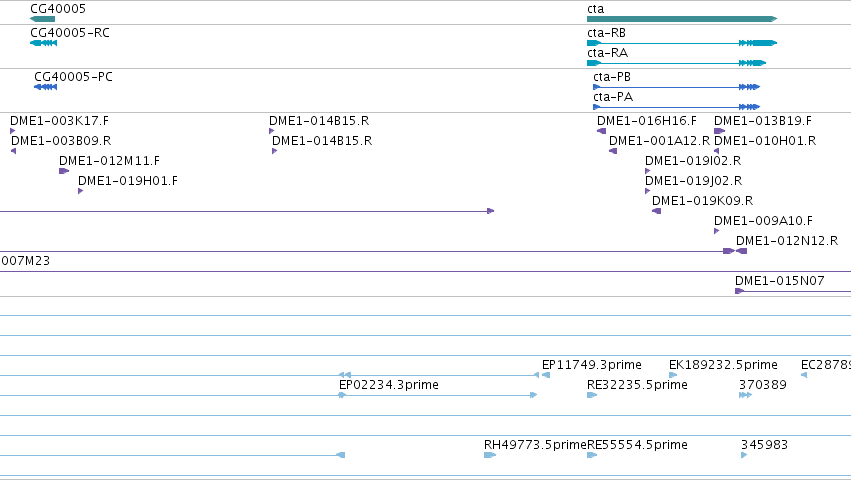The width and height of the screenshot is (851, 480).
Task: Select the DME1-001A12.R arrow glyph
Action: pos(613,151)
